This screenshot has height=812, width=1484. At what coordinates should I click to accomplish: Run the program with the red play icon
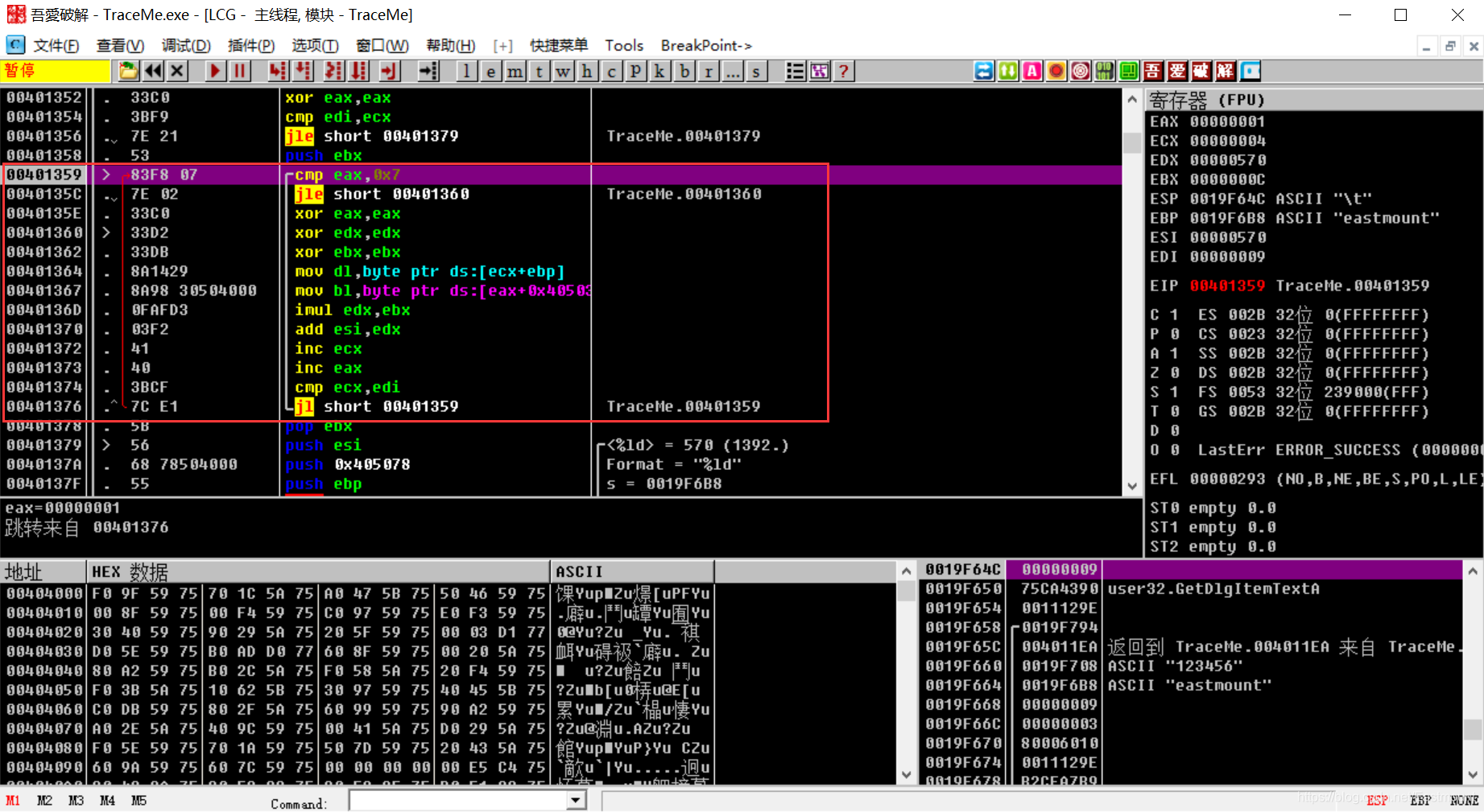(215, 72)
